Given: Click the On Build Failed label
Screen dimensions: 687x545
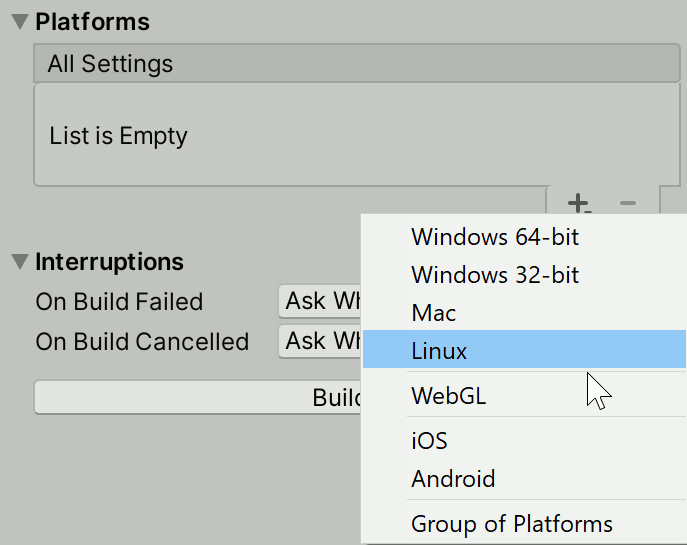Looking at the screenshot, I should pyautogui.click(x=119, y=302).
